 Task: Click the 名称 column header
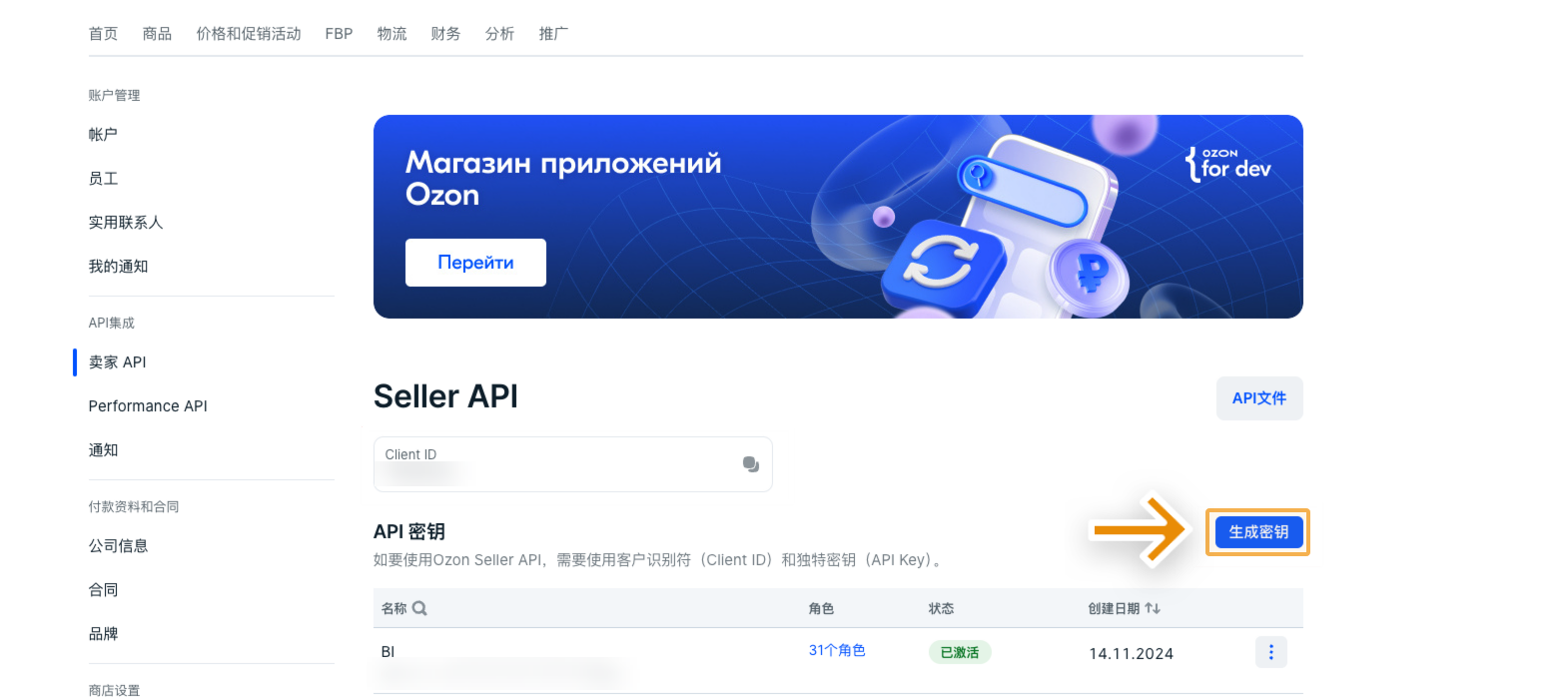(393, 608)
